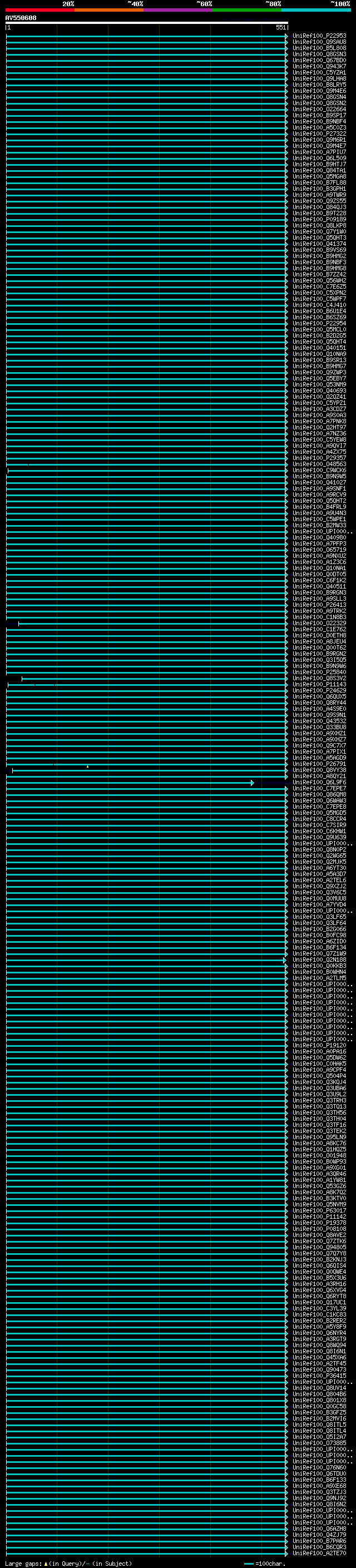Select hit label UniRef100_Q8LKP8
The height and width of the screenshot is (1568, 356).
(319, 225)
